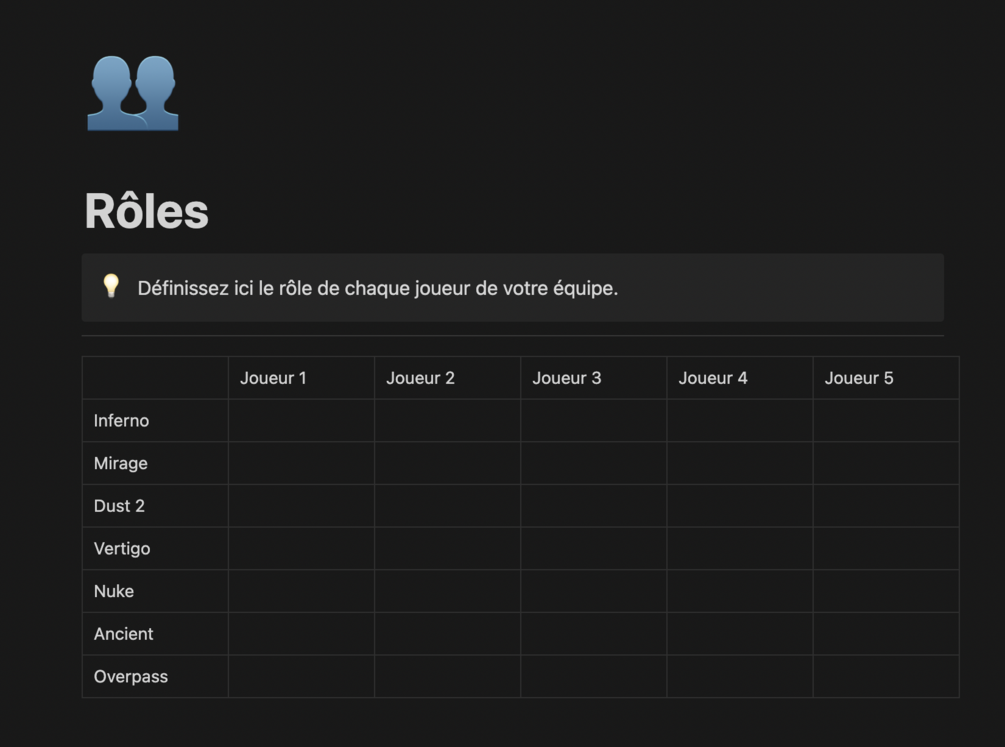Click the Rôles page title
This screenshot has width=1005, height=747.
point(146,211)
